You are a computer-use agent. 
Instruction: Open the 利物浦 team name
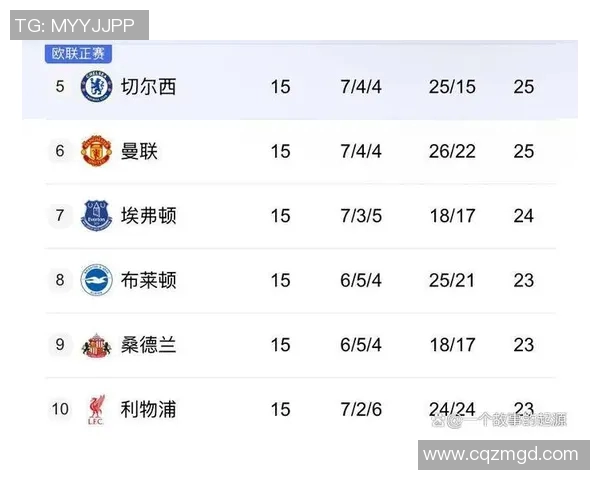tap(148, 409)
